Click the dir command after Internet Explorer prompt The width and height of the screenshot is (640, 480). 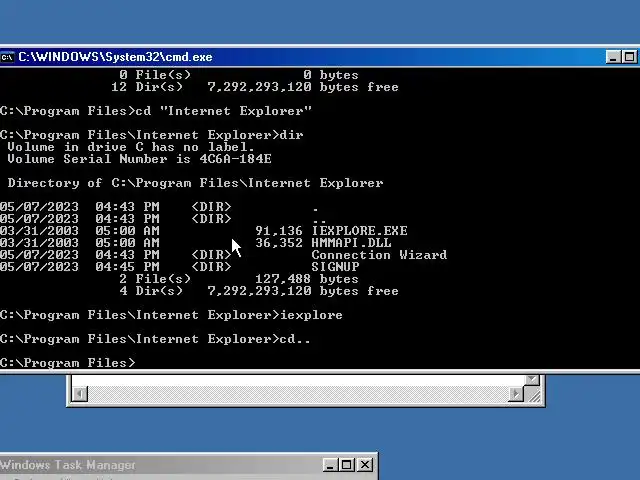(x=291, y=135)
